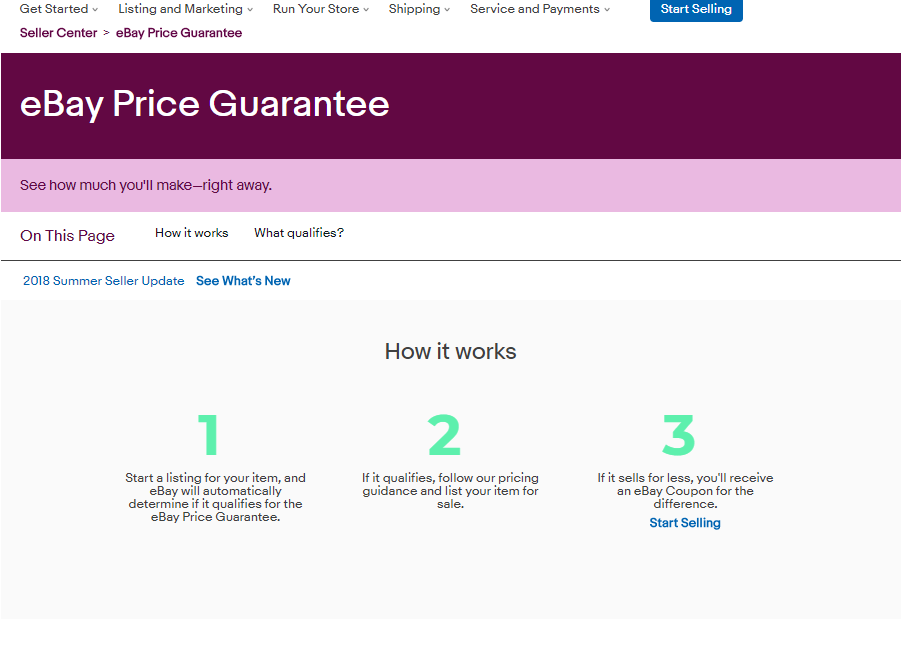Open the Shipping menu
This screenshot has height=657, width=901.
coord(419,9)
